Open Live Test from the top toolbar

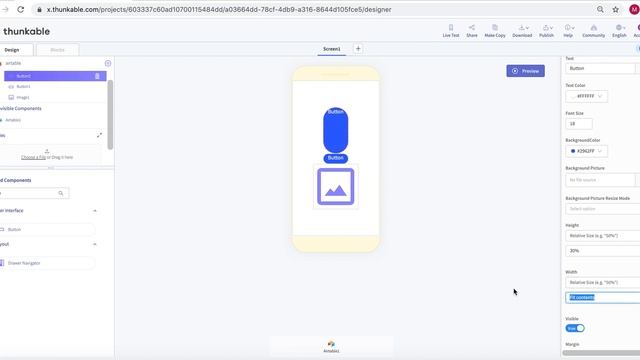[451, 31]
